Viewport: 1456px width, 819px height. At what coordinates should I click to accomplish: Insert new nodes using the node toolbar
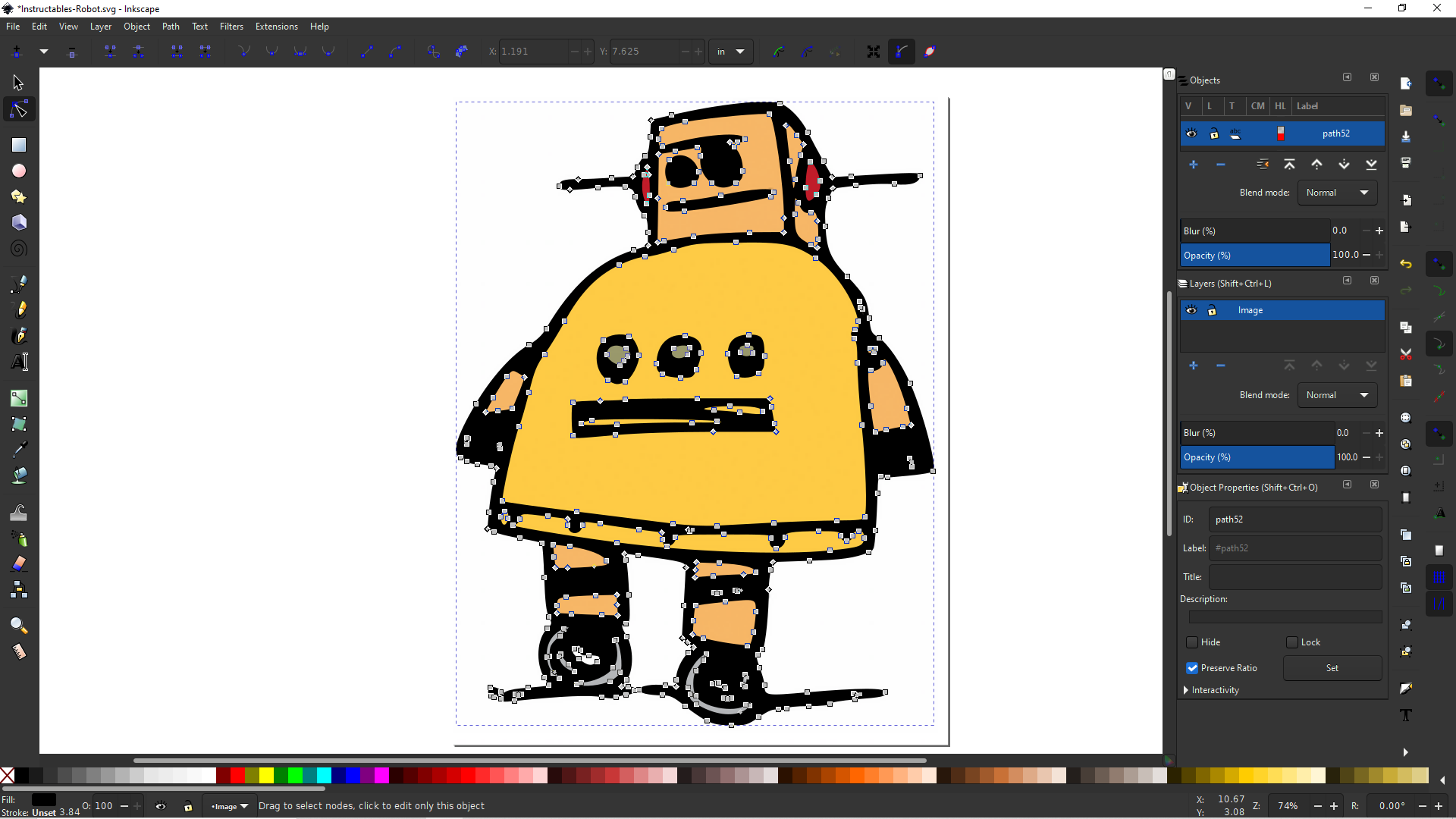point(16,51)
